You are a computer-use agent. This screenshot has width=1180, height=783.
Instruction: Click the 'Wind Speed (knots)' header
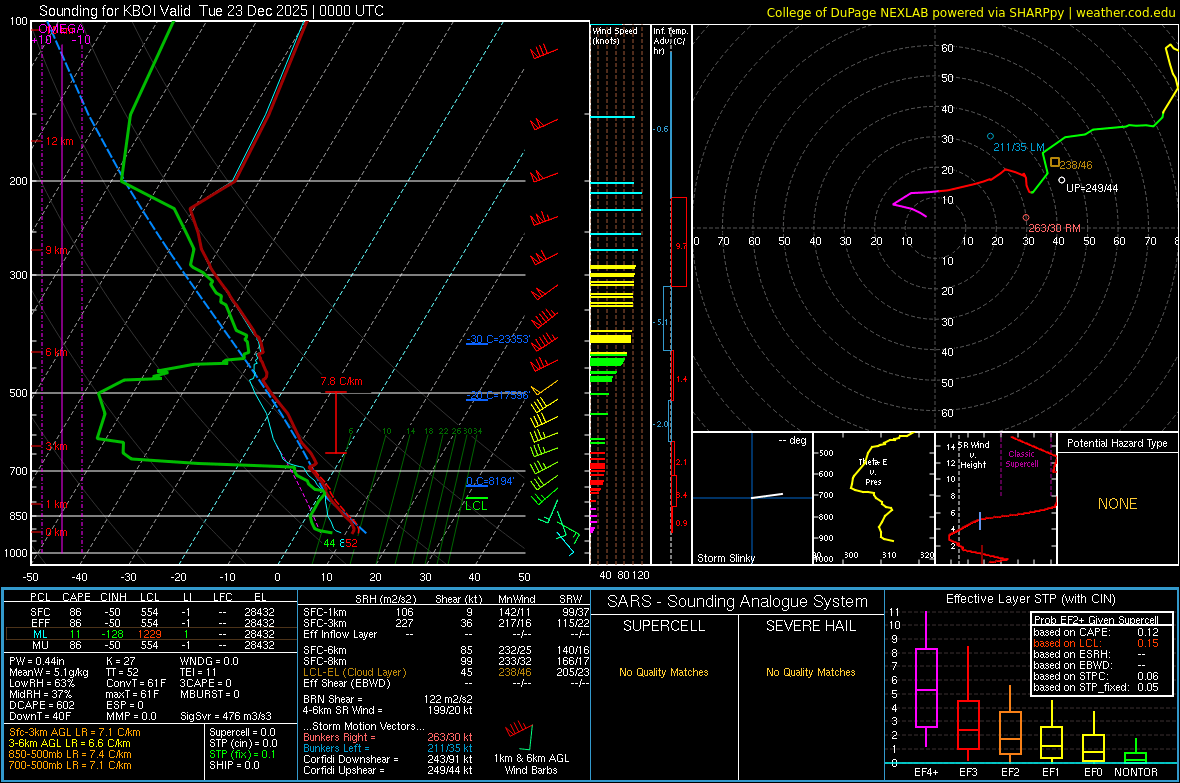[614, 35]
